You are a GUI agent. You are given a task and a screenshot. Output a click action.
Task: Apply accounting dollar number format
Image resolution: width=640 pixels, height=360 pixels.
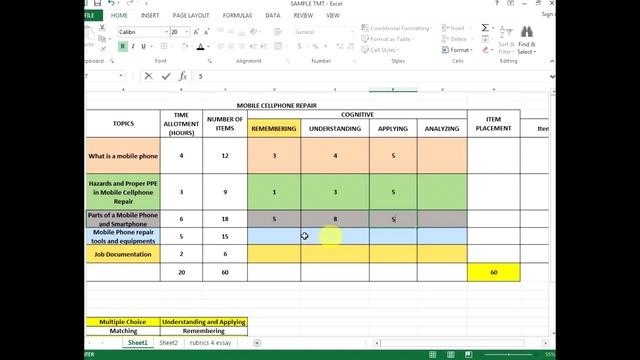299,46
